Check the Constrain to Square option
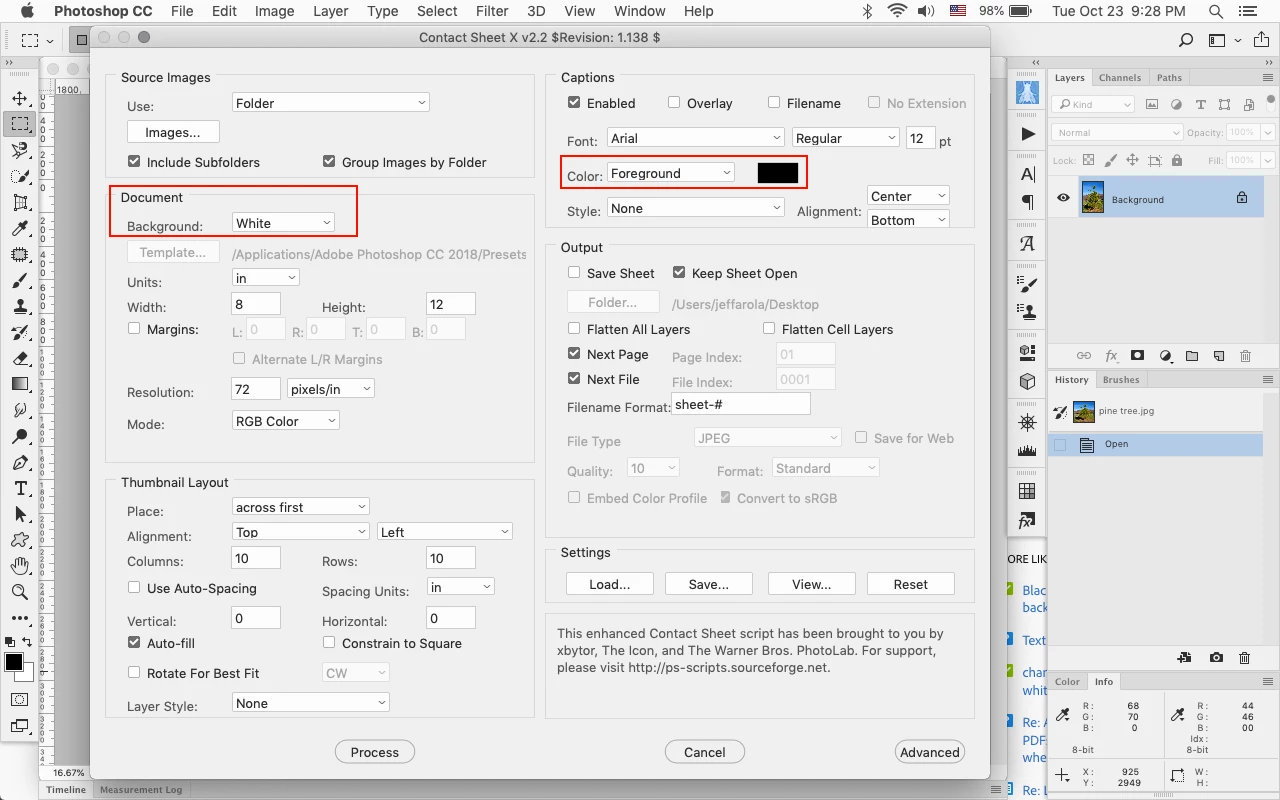Image resolution: width=1280 pixels, height=800 pixels. (x=329, y=642)
